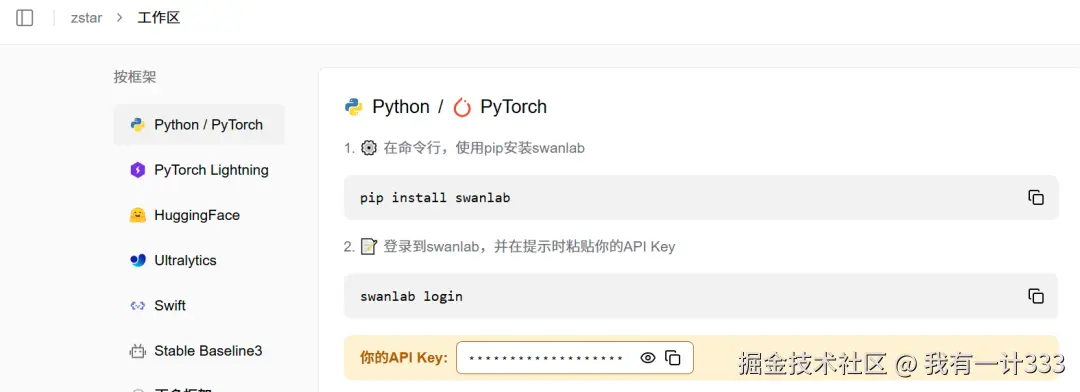Click the Stable Baseline3 robot icon
Viewport: 1080px width, 392px height.
click(138, 351)
